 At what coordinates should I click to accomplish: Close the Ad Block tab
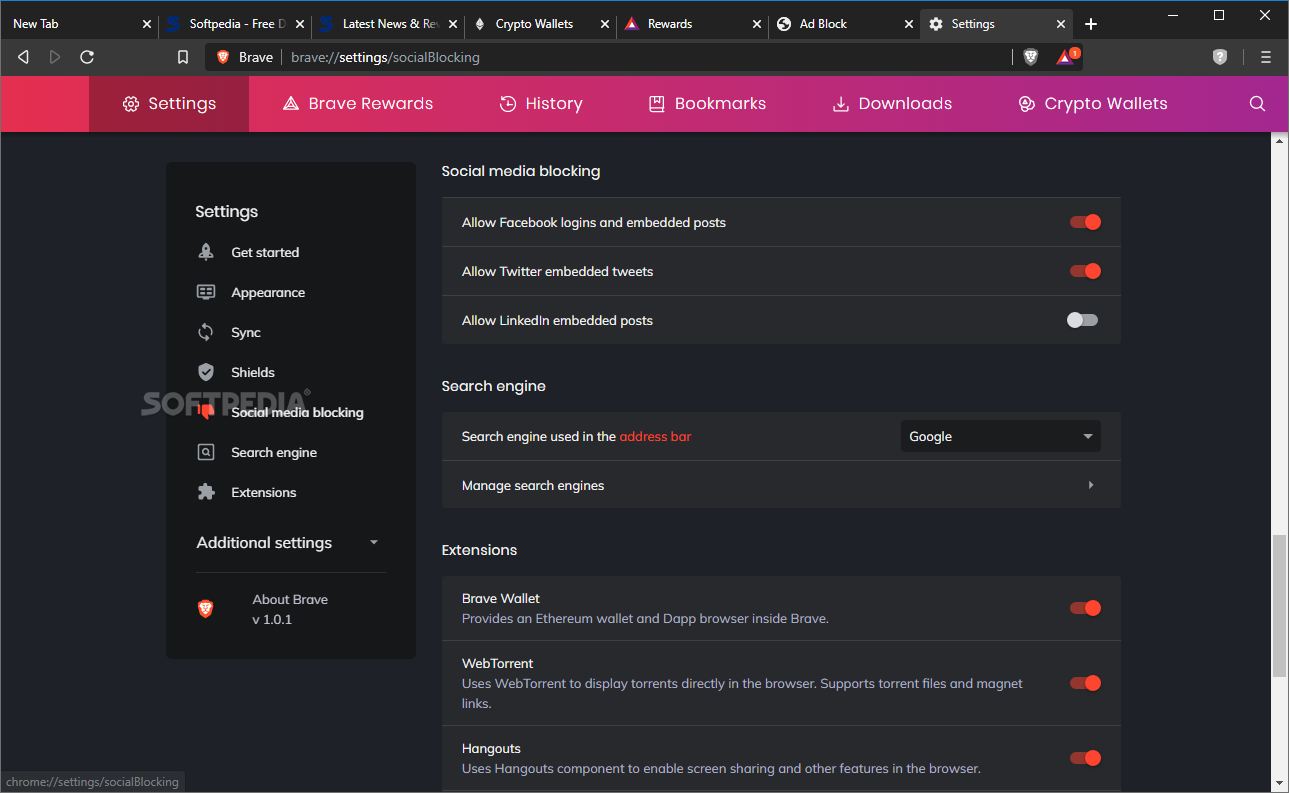pos(908,24)
